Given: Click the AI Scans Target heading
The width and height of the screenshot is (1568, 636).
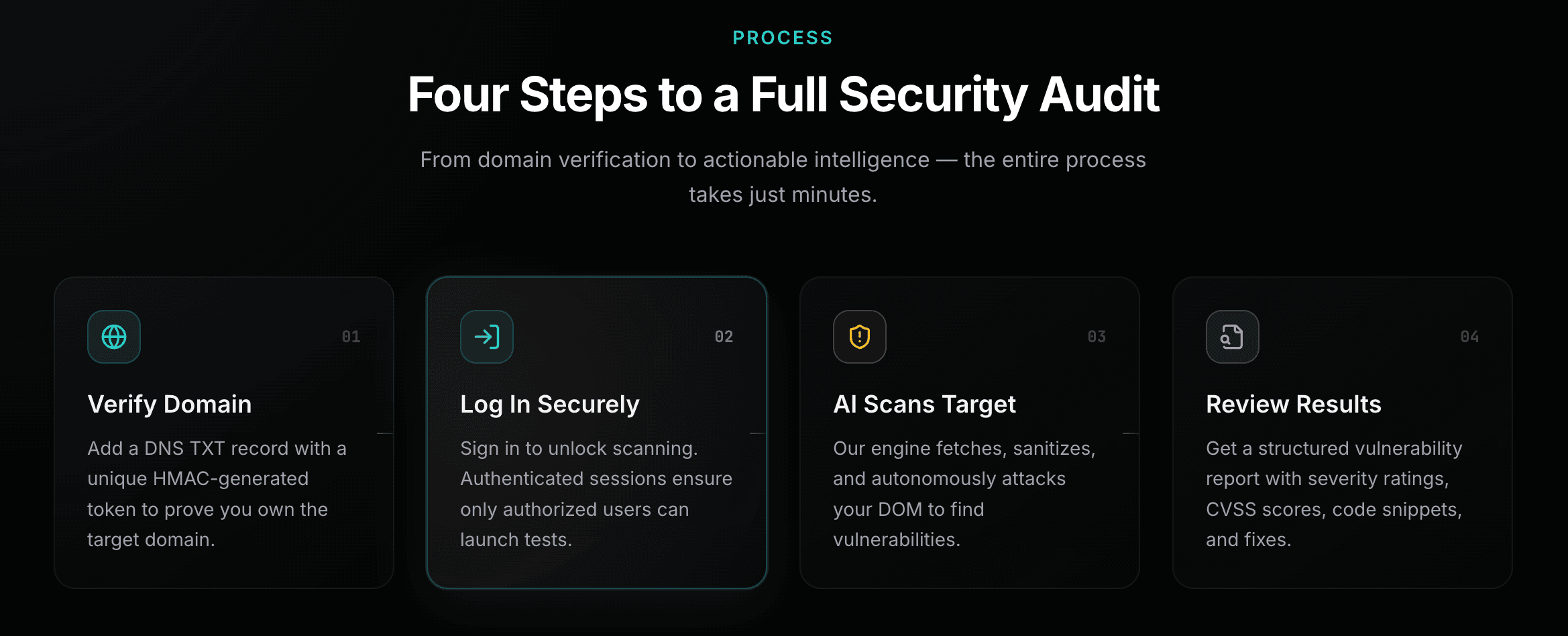Looking at the screenshot, I should [x=925, y=403].
